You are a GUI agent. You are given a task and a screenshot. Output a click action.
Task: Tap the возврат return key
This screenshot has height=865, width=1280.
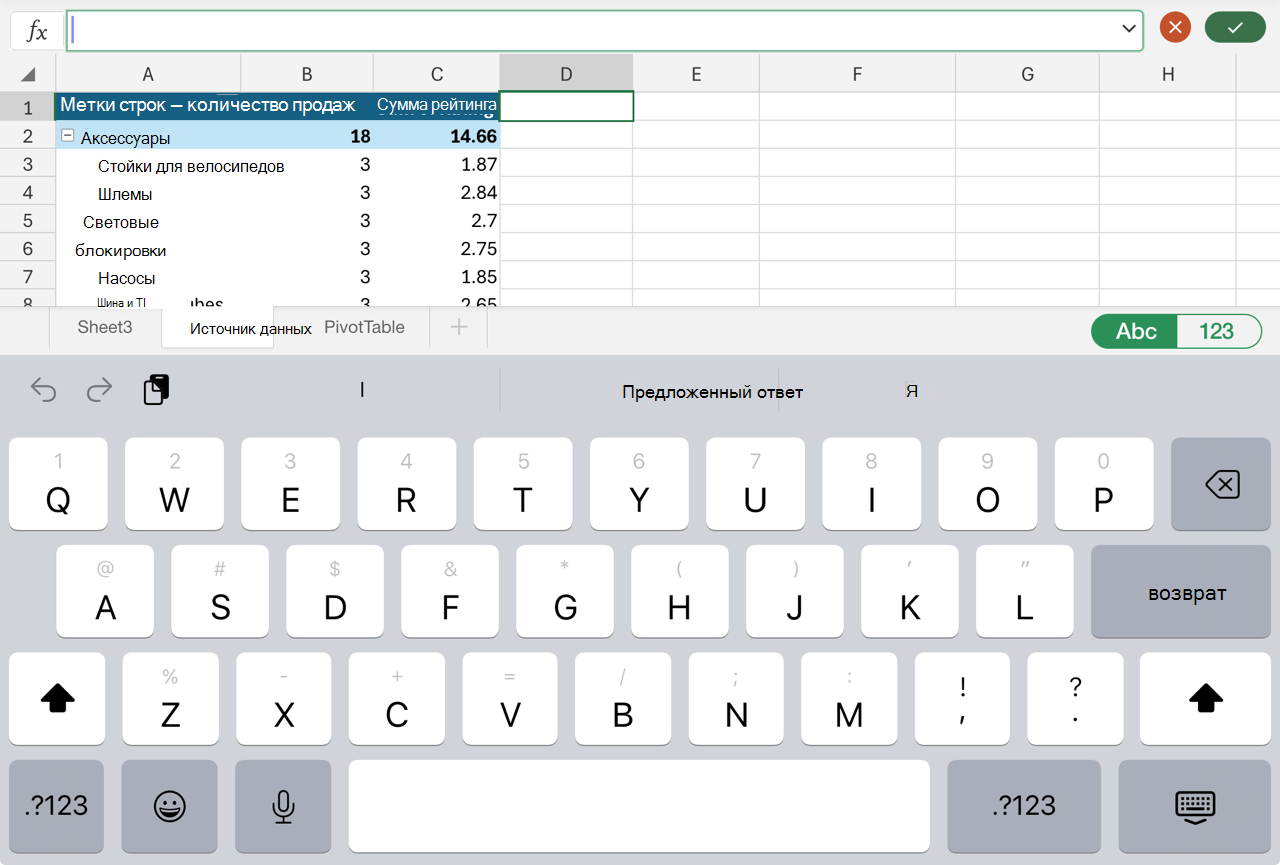pyautogui.click(x=1180, y=592)
